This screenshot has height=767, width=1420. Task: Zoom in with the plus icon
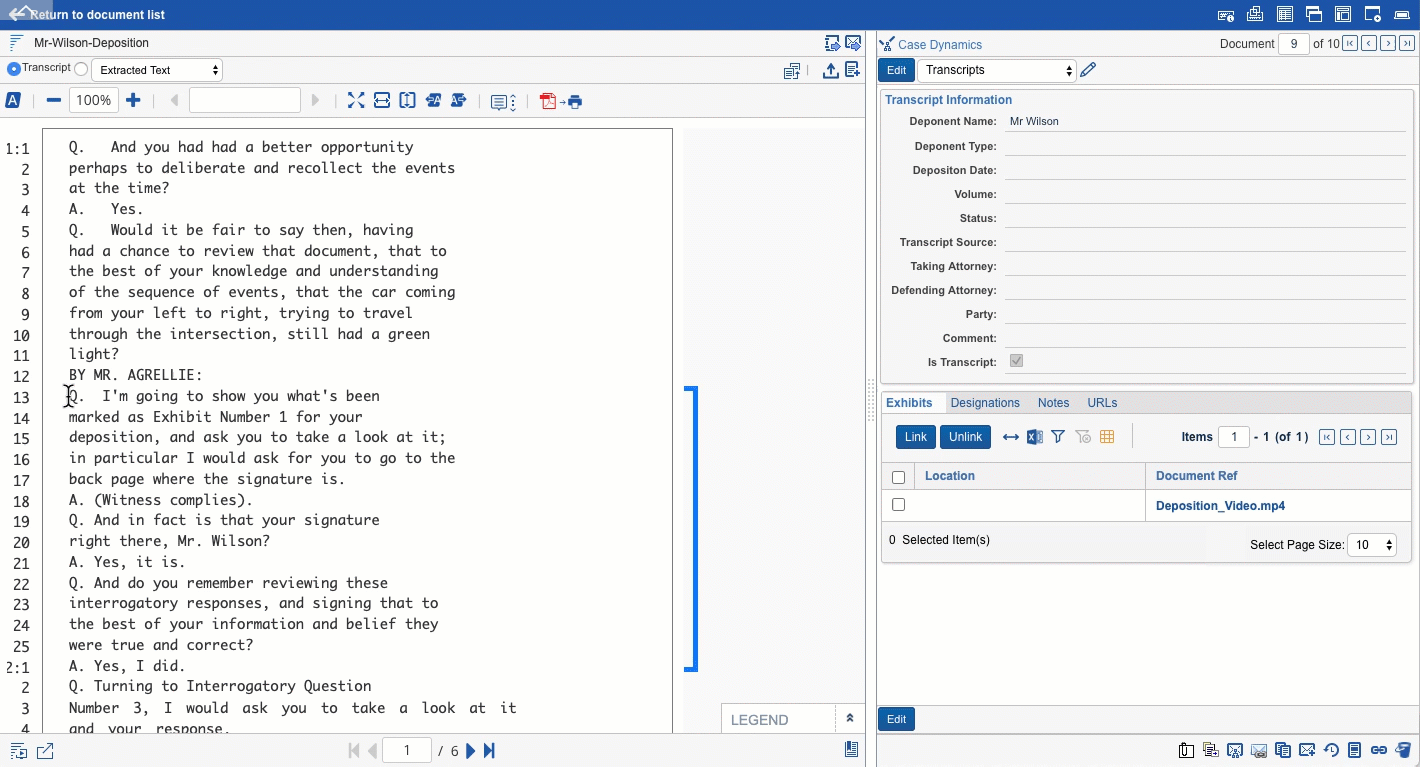click(x=133, y=100)
